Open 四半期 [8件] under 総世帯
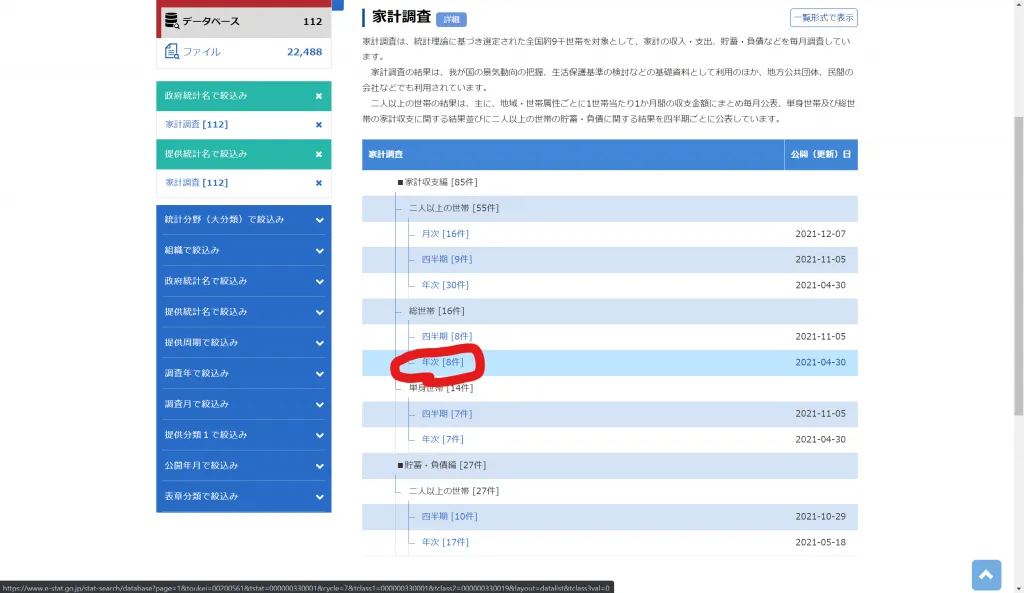 447,336
